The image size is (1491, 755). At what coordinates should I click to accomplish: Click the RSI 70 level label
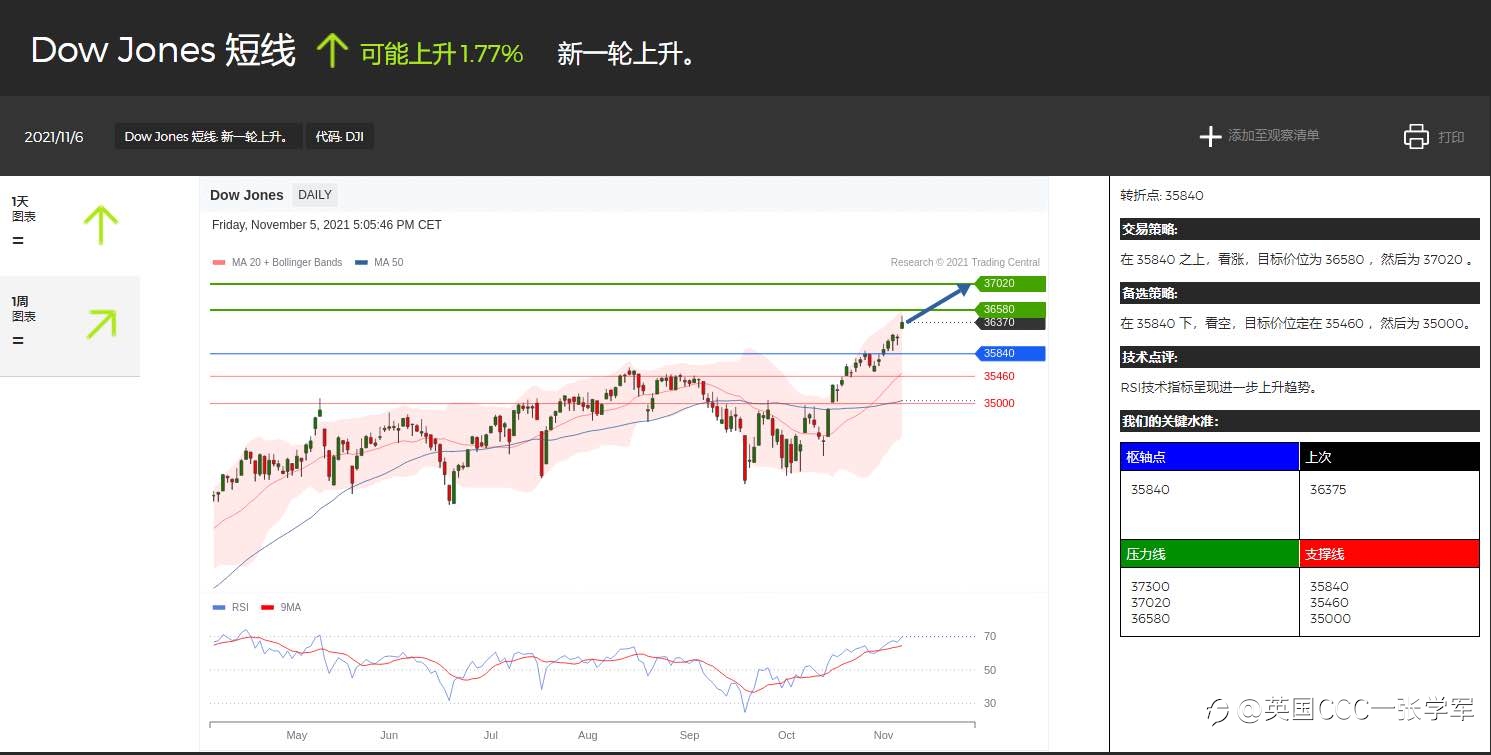pyautogui.click(x=990, y=637)
